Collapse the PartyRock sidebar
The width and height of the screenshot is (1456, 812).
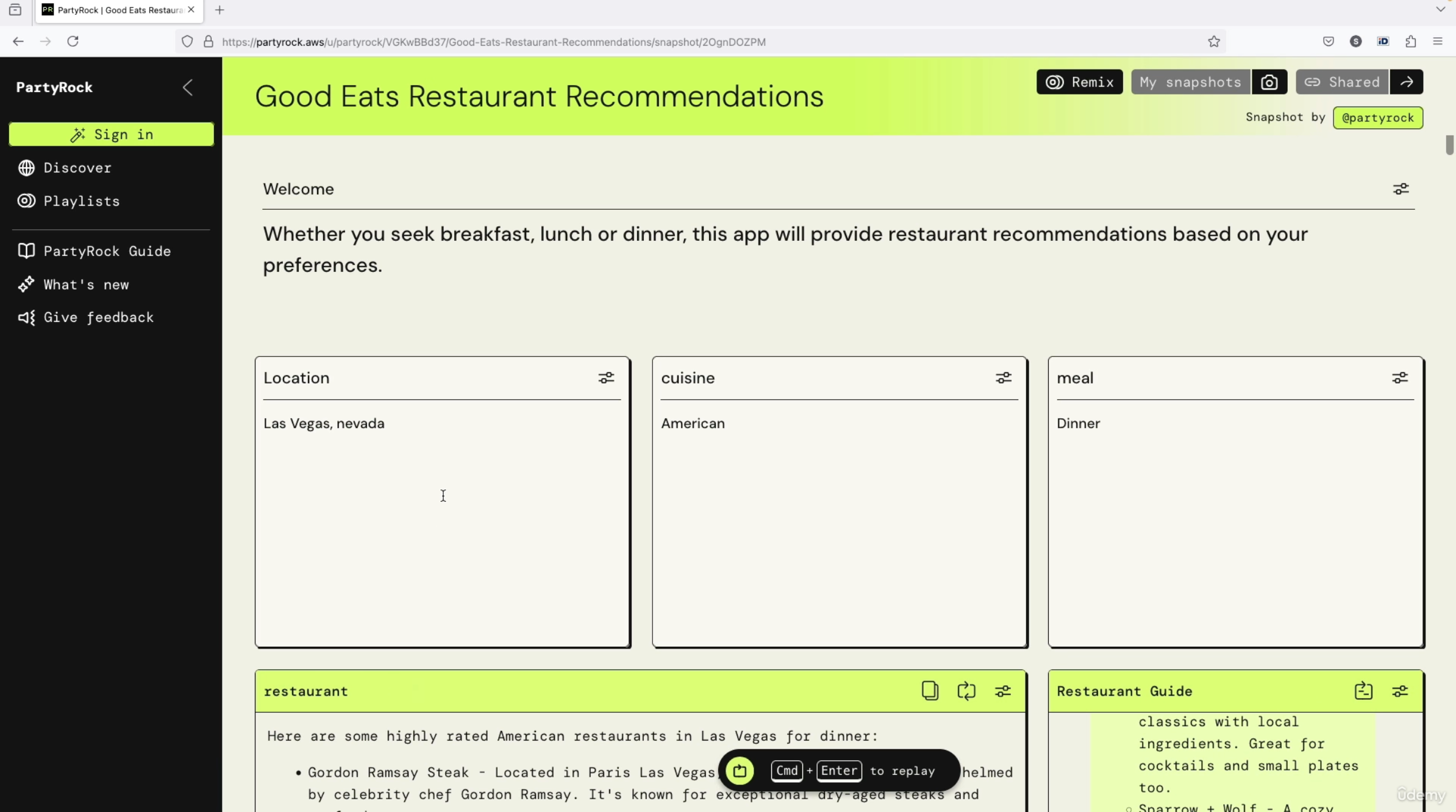(188, 88)
